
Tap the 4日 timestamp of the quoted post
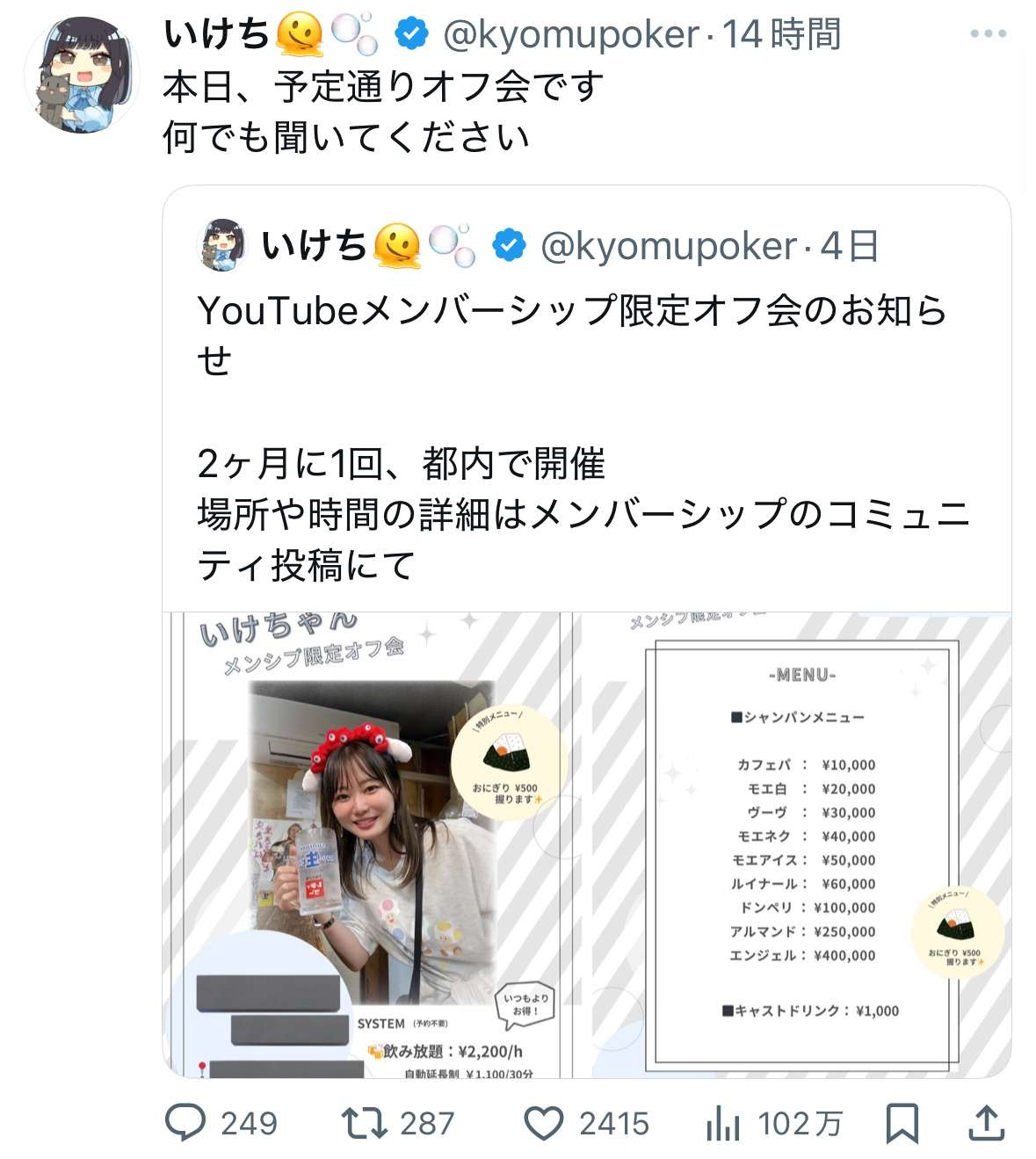click(x=849, y=246)
